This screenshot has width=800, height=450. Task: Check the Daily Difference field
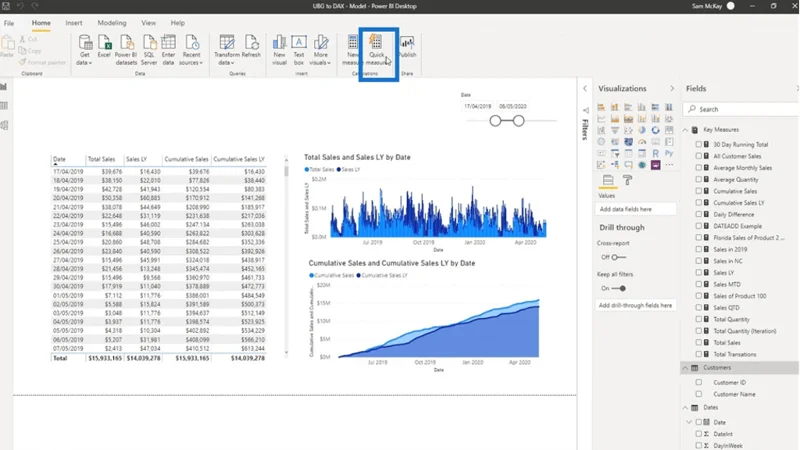coord(699,214)
